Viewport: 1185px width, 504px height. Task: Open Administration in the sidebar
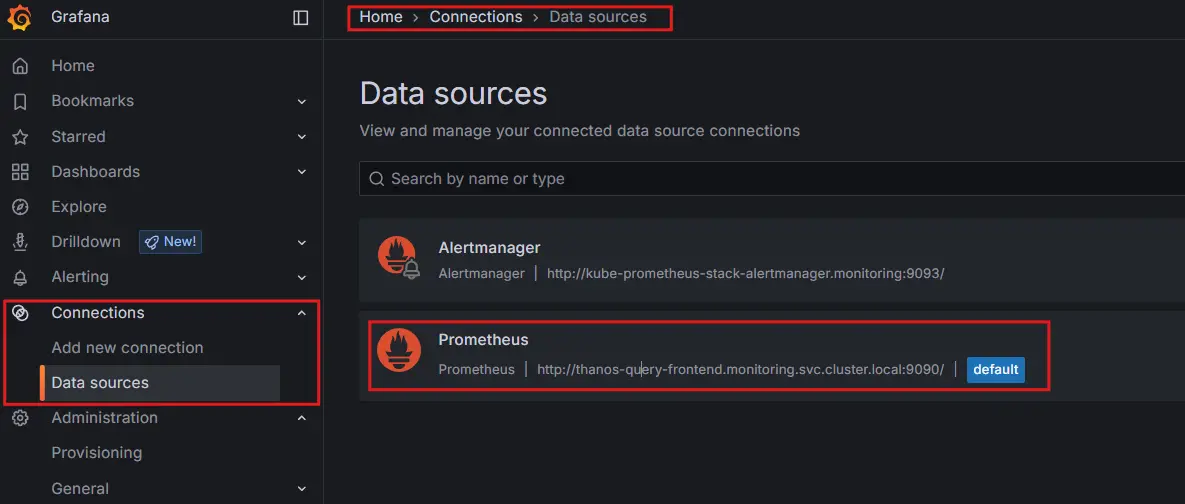click(104, 418)
